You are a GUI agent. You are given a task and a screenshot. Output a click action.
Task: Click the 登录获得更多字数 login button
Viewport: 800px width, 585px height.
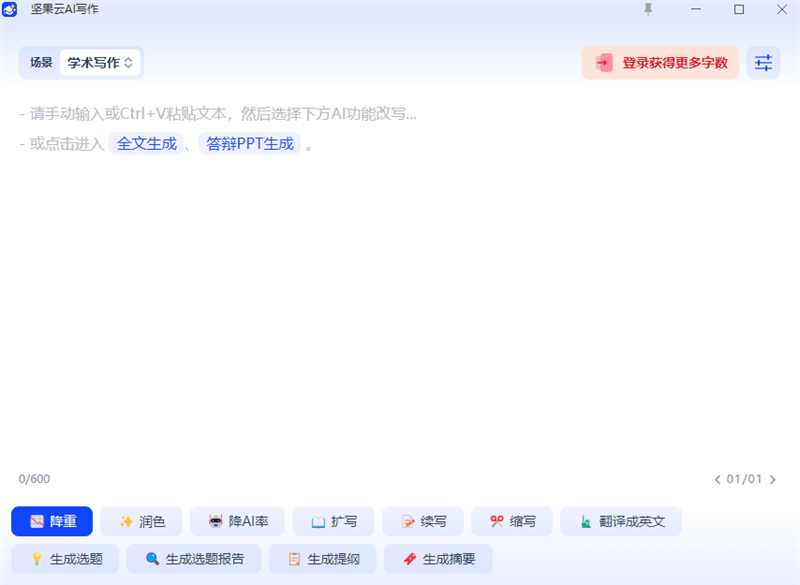click(659, 62)
